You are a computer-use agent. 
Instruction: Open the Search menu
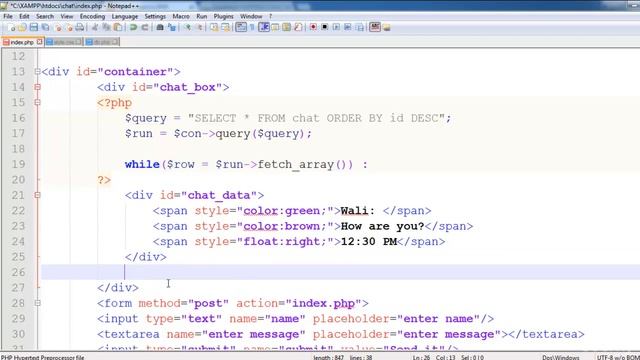click(45, 16)
